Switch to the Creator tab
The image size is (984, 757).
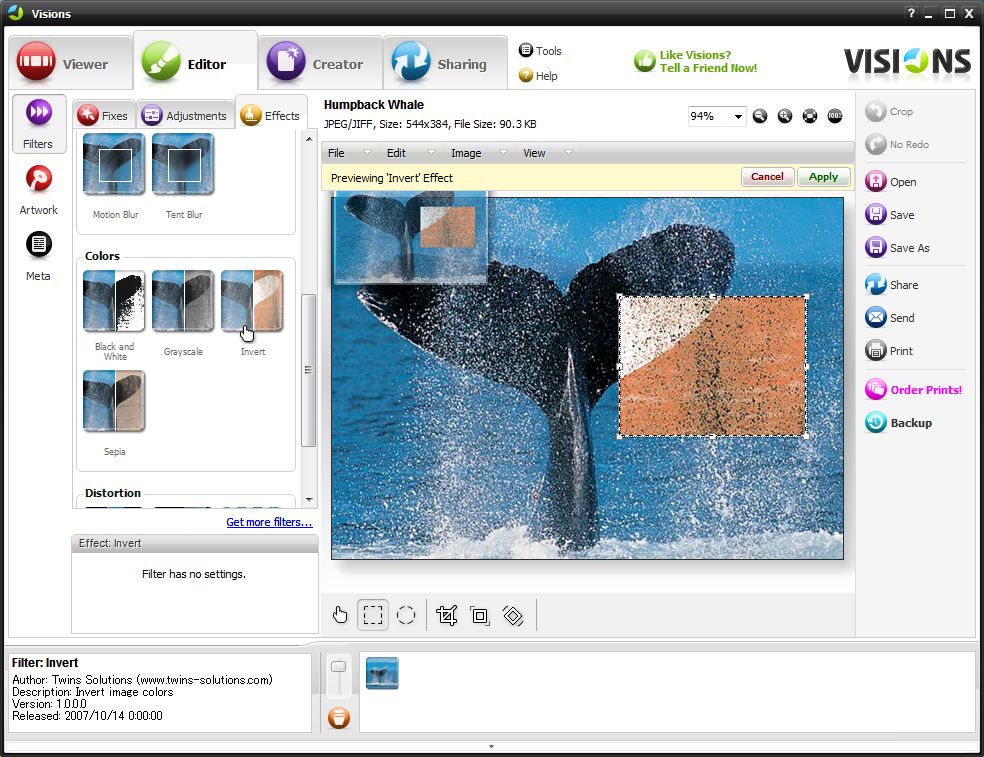point(320,63)
